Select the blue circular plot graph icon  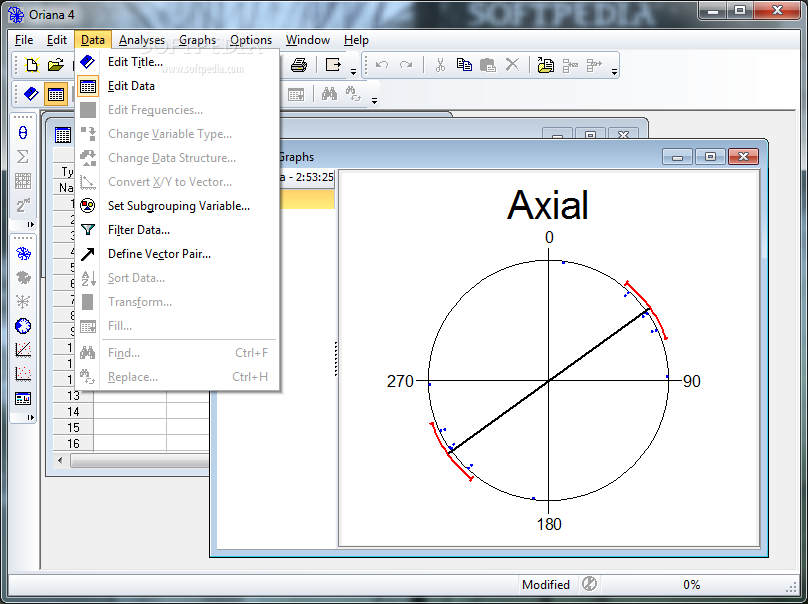[23, 326]
